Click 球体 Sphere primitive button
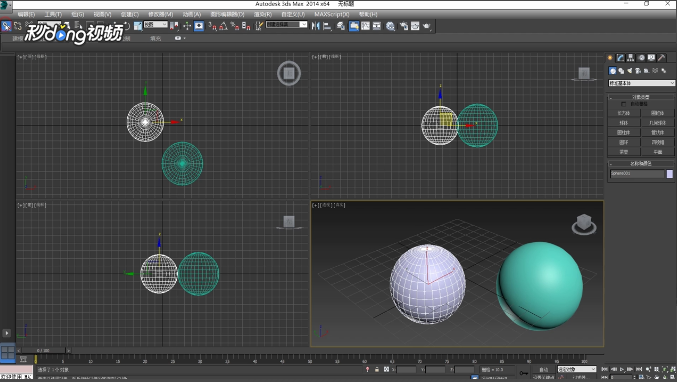The height and width of the screenshot is (382, 677). (624, 123)
